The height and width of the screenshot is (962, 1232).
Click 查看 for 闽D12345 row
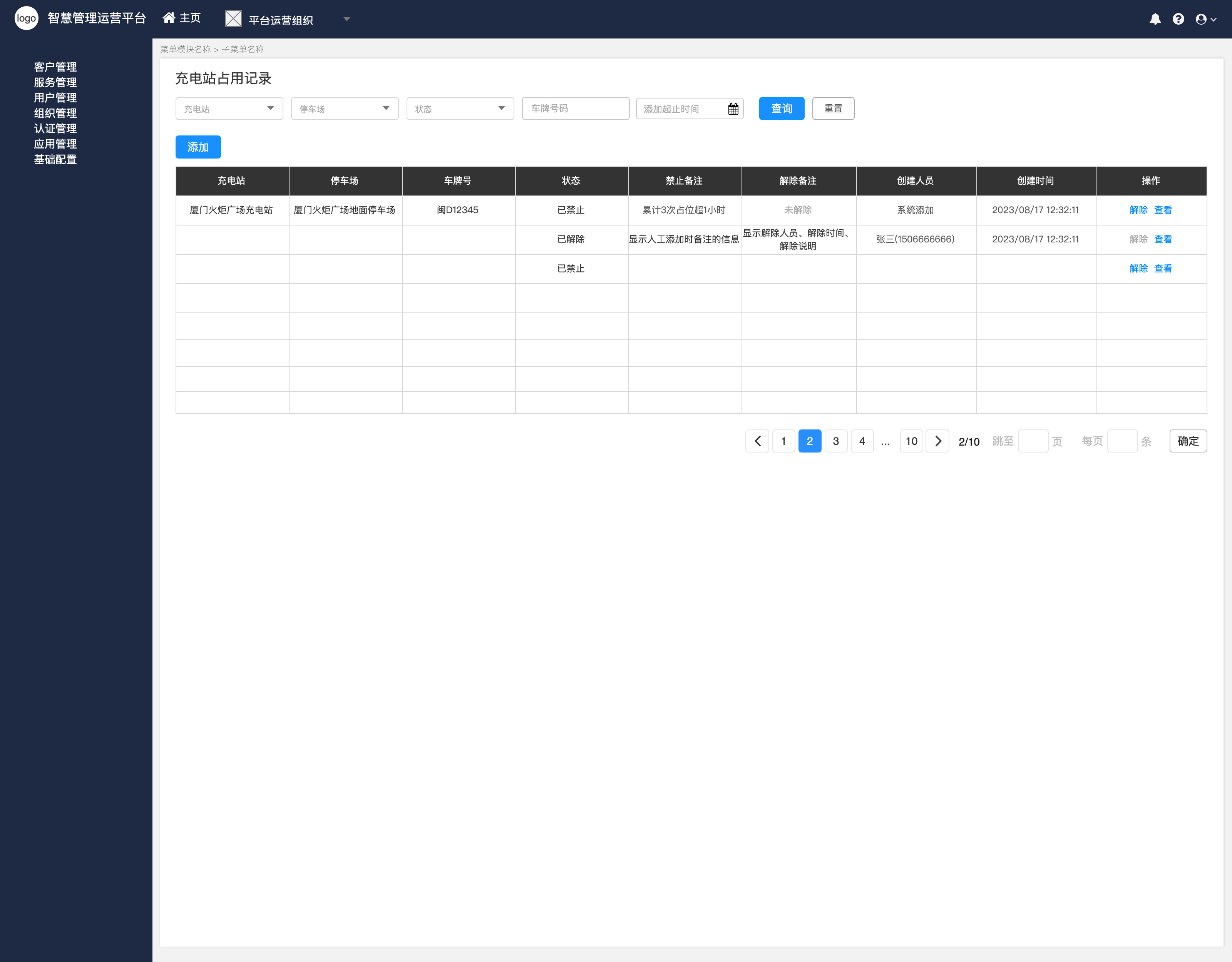(x=1163, y=210)
